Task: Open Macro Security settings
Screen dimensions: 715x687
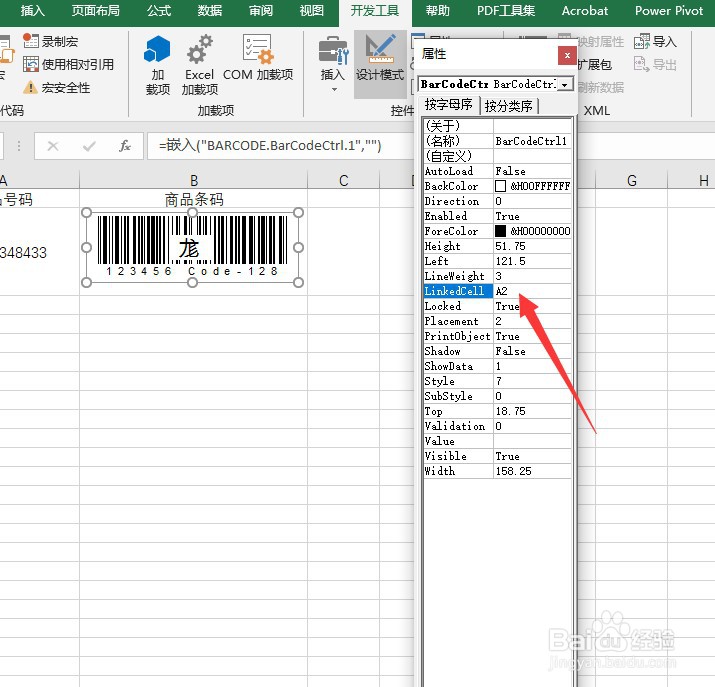Action: coord(57,87)
